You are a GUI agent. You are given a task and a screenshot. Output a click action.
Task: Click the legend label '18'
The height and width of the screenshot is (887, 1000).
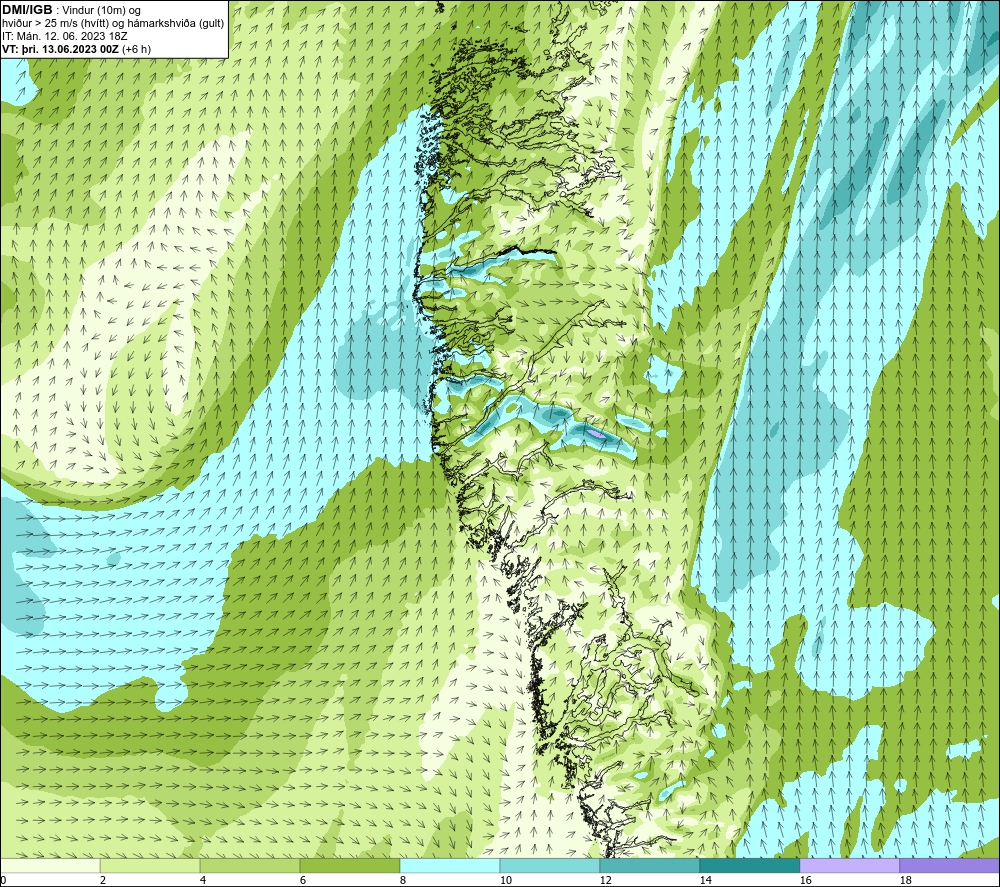[905, 881]
